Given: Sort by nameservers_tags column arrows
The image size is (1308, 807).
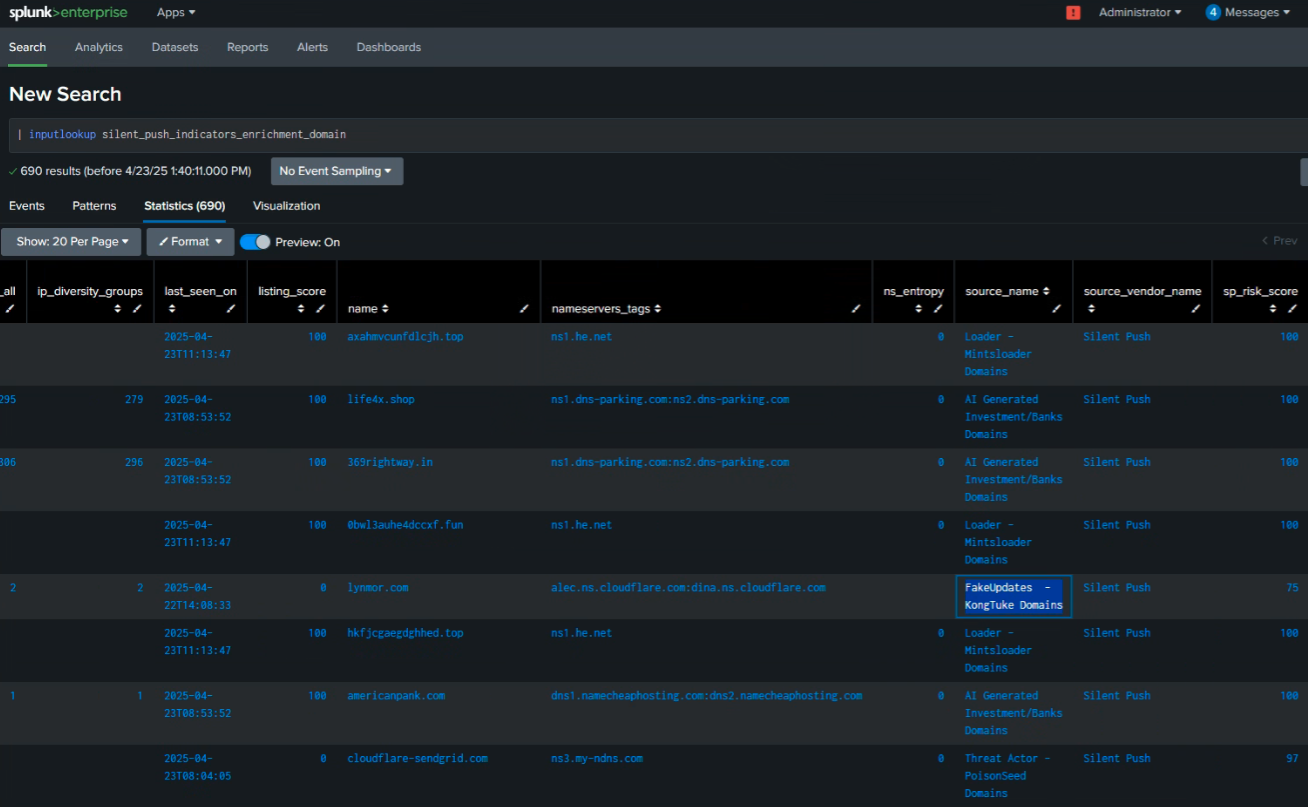Looking at the screenshot, I should (x=658, y=309).
